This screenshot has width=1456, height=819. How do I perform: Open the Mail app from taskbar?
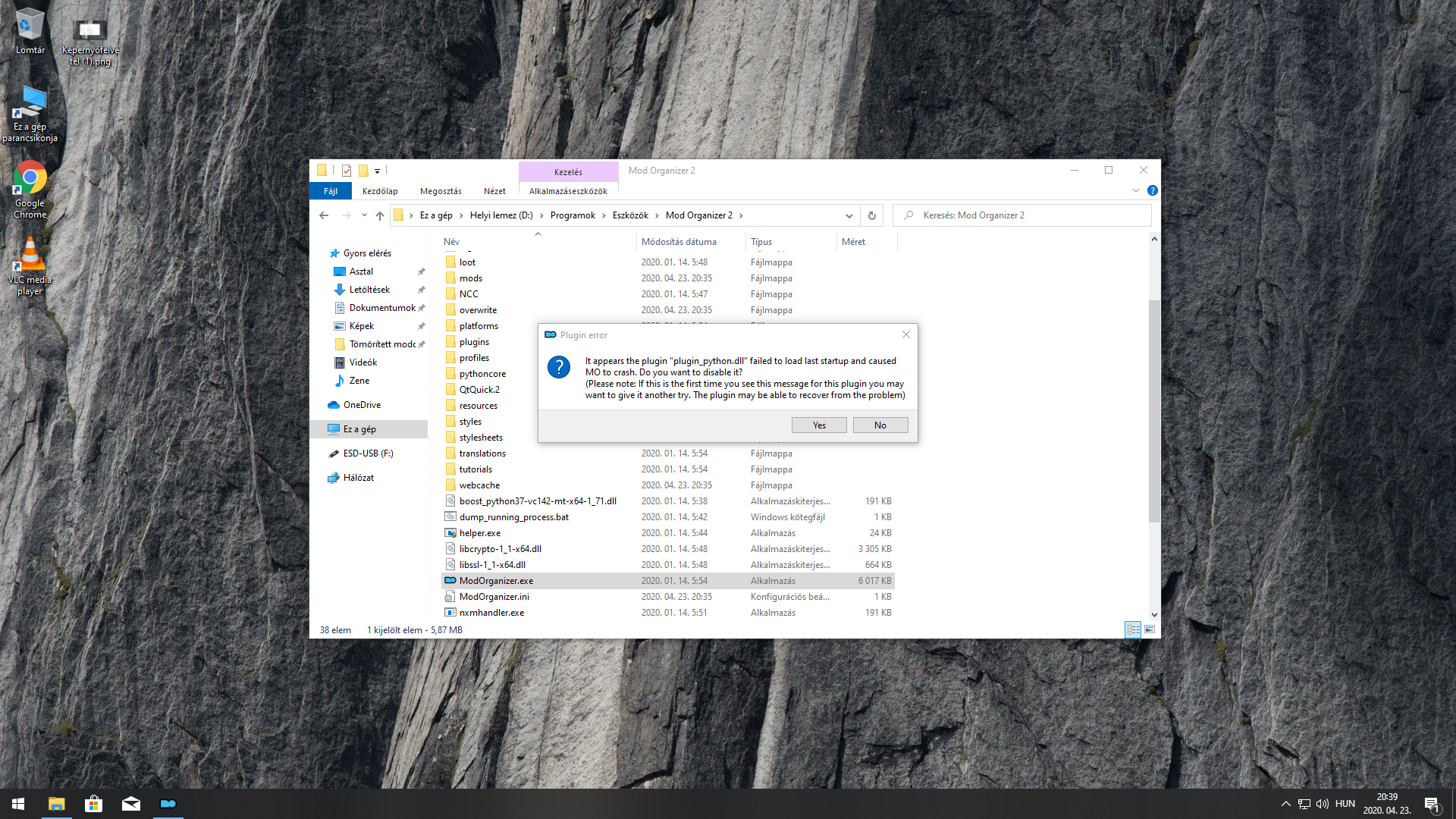(130, 804)
